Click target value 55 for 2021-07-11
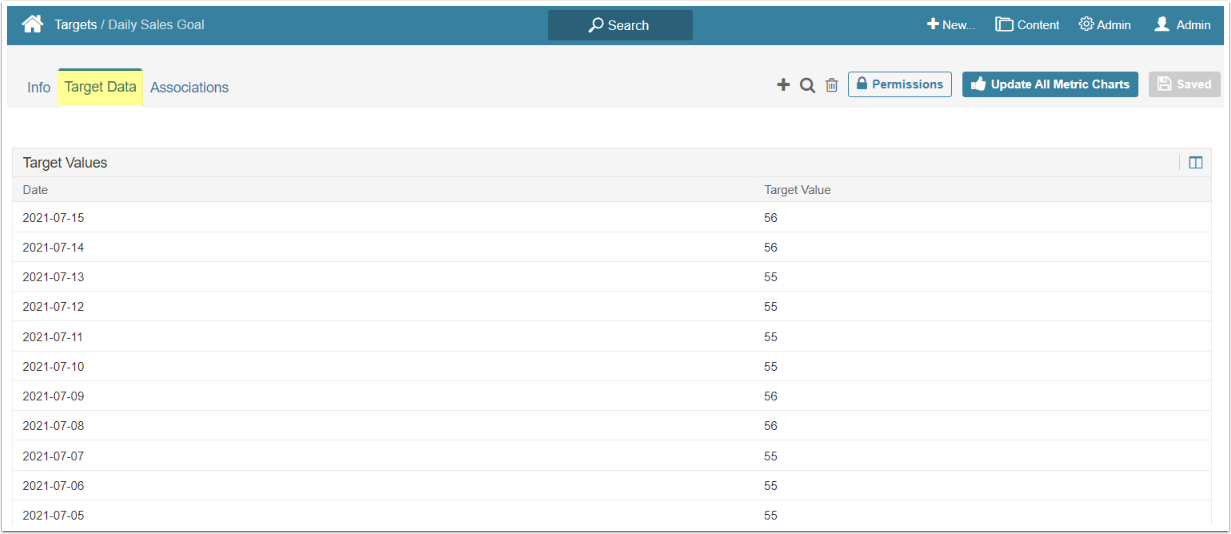The height and width of the screenshot is (534, 1231). [771, 337]
